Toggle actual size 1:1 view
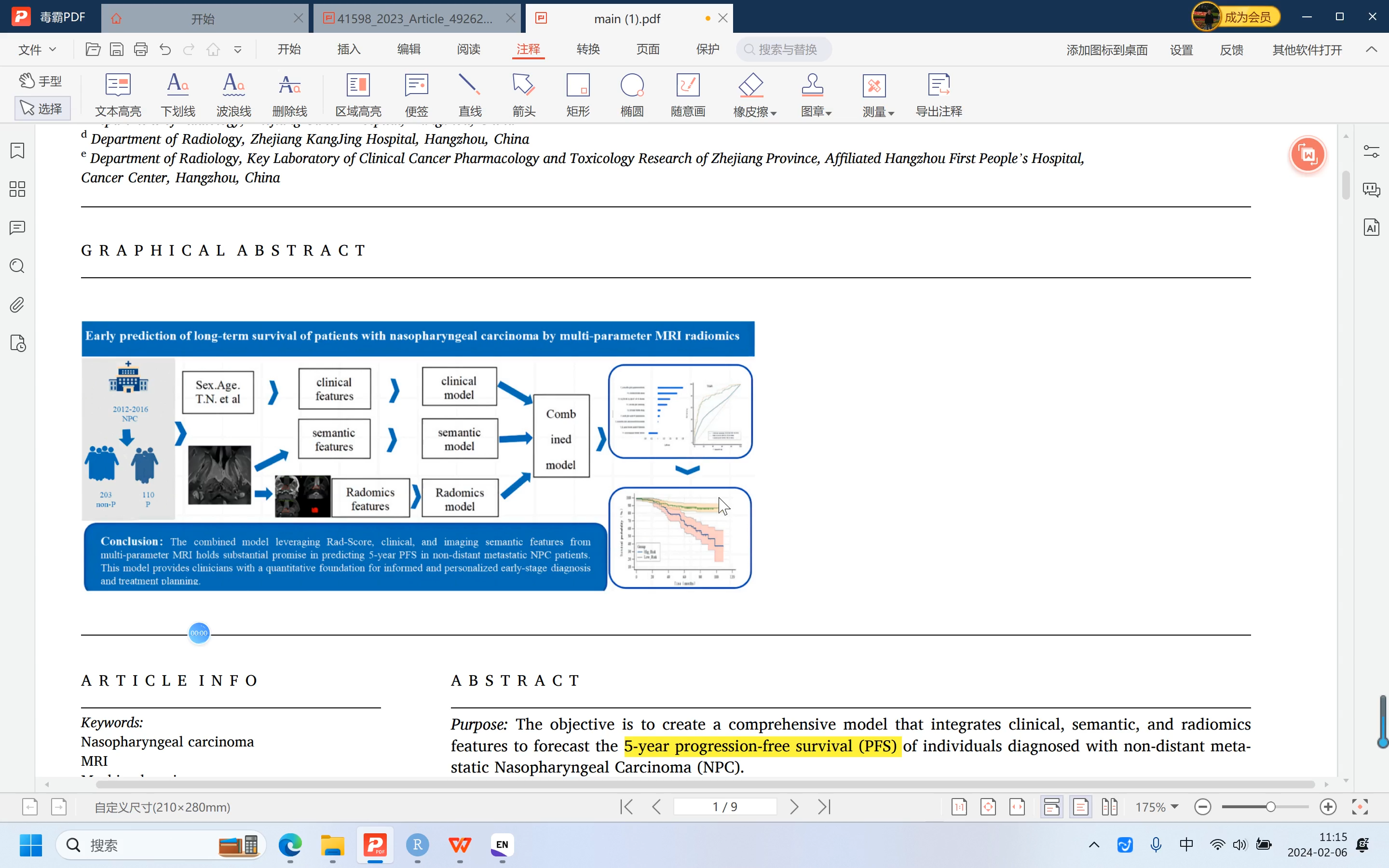1389x868 pixels. 959,807
